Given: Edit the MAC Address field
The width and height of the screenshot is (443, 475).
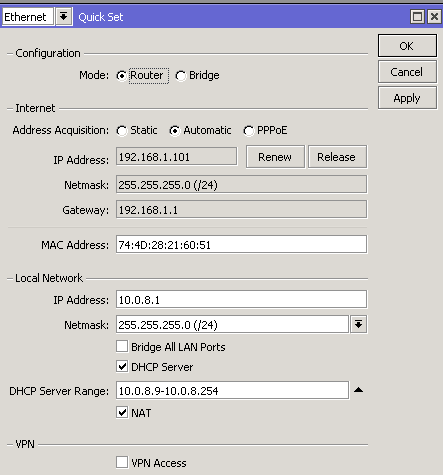Looking at the screenshot, I should click(241, 244).
